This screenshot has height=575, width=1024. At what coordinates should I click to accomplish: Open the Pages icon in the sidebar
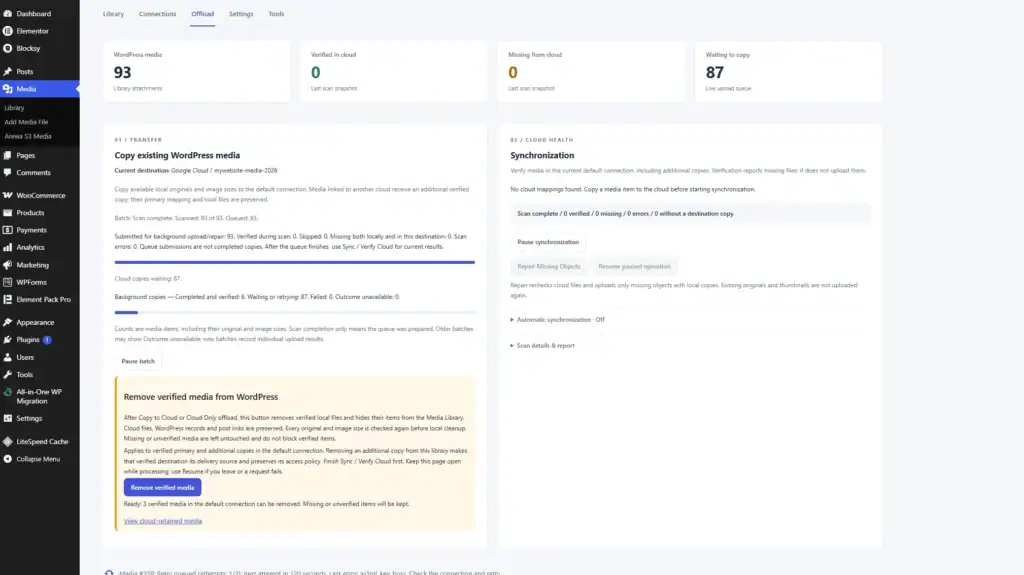[x=7, y=156]
